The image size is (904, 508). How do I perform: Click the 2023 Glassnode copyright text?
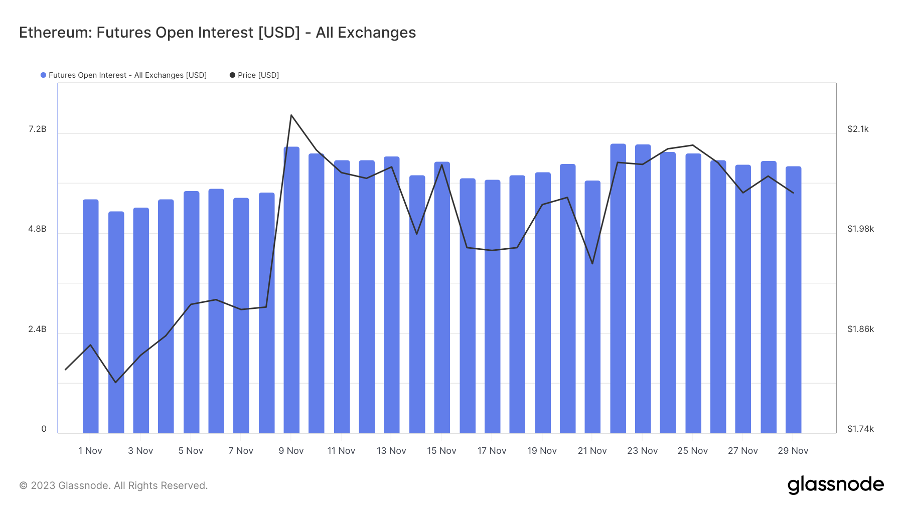tap(113, 486)
